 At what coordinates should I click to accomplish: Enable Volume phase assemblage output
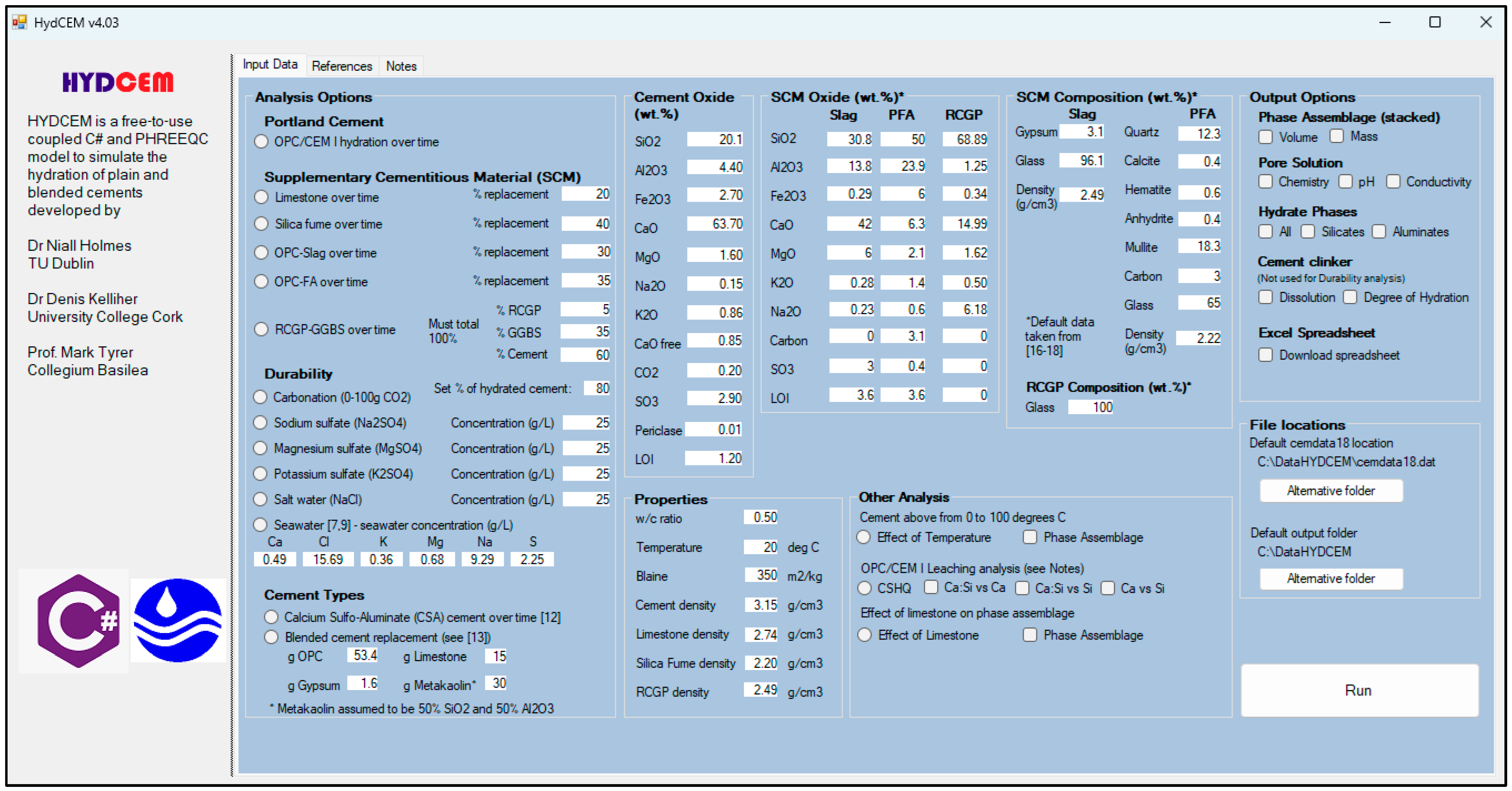click(1266, 137)
